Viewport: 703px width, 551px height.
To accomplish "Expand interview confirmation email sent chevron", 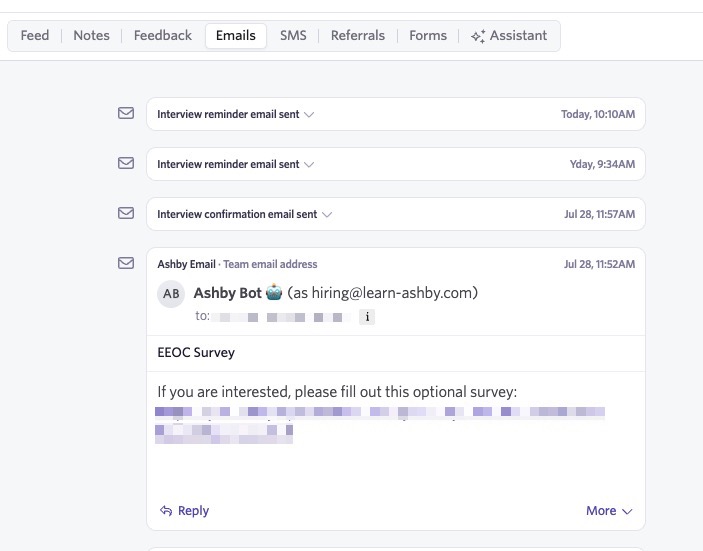I will click(327, 214).
